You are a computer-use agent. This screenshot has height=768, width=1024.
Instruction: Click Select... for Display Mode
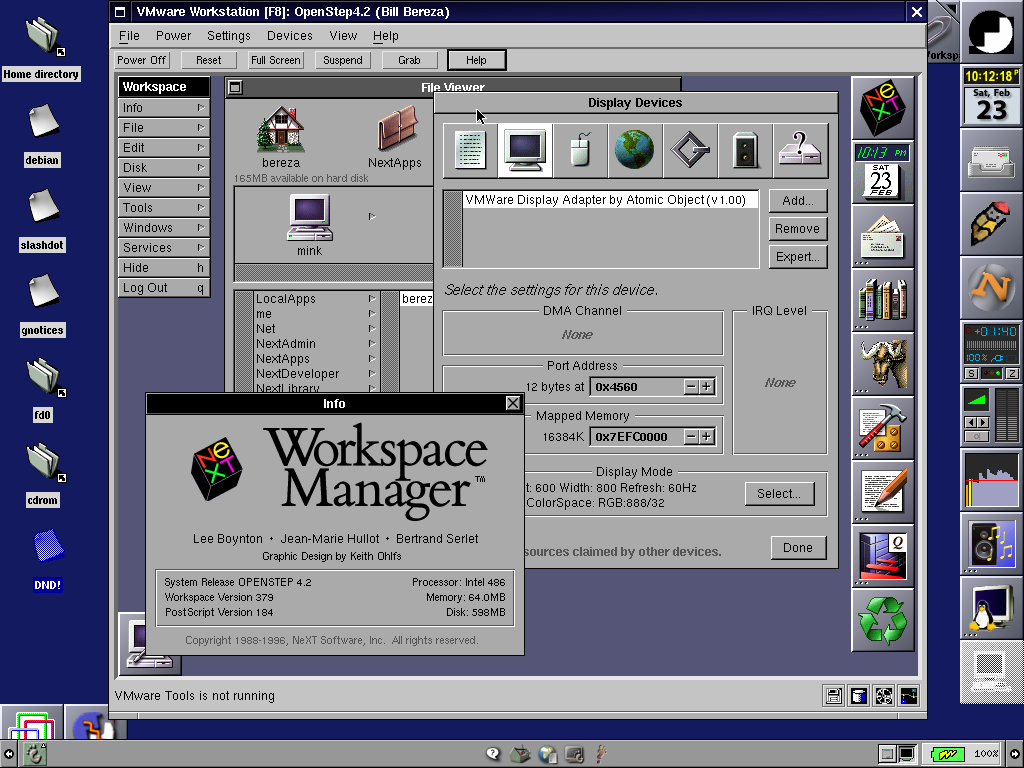[x=779, y=494]
